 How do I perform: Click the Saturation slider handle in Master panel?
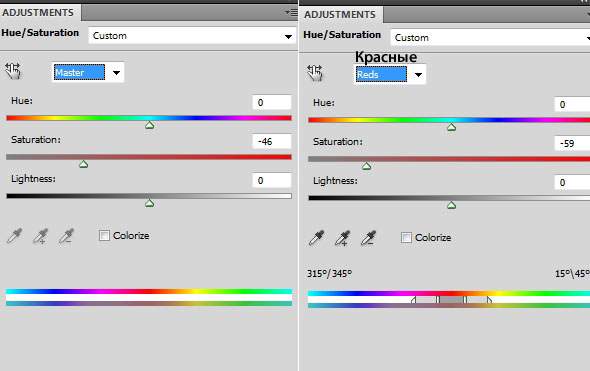[x=84, y=164]
